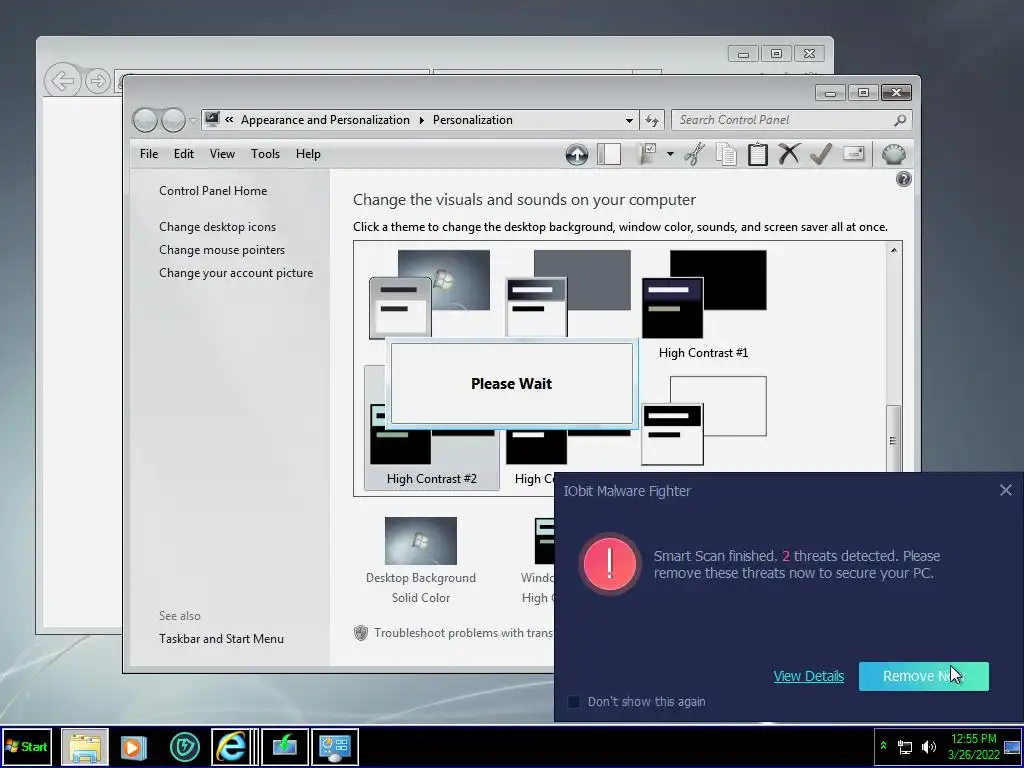Image resolution: width=1024 pixels, height=768 pixels.
Task: Select the gray Windows Classic theme thumbnail
Action: coord(568,294)
